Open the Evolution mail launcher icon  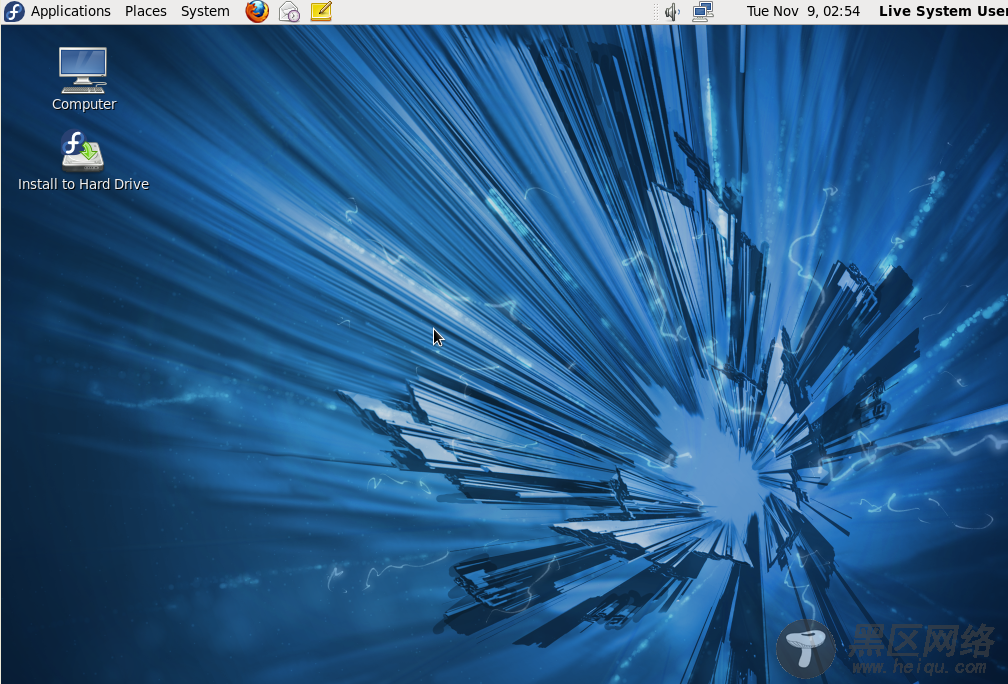289,11
